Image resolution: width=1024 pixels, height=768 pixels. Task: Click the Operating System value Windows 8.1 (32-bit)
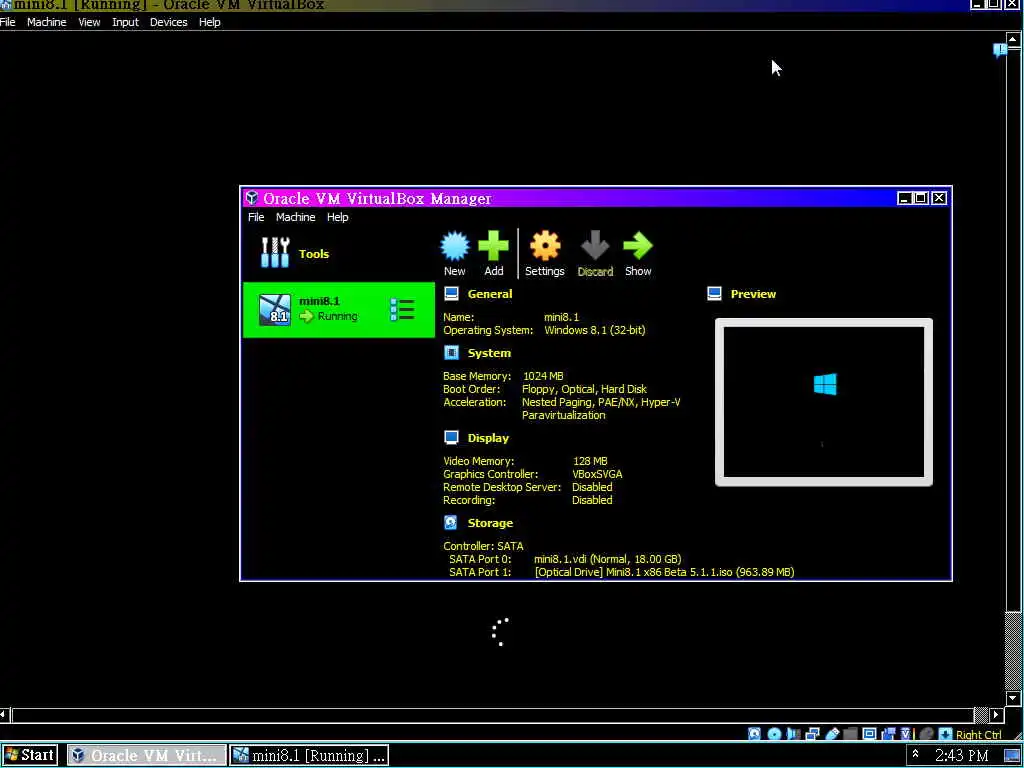click(x=594, y=330)
